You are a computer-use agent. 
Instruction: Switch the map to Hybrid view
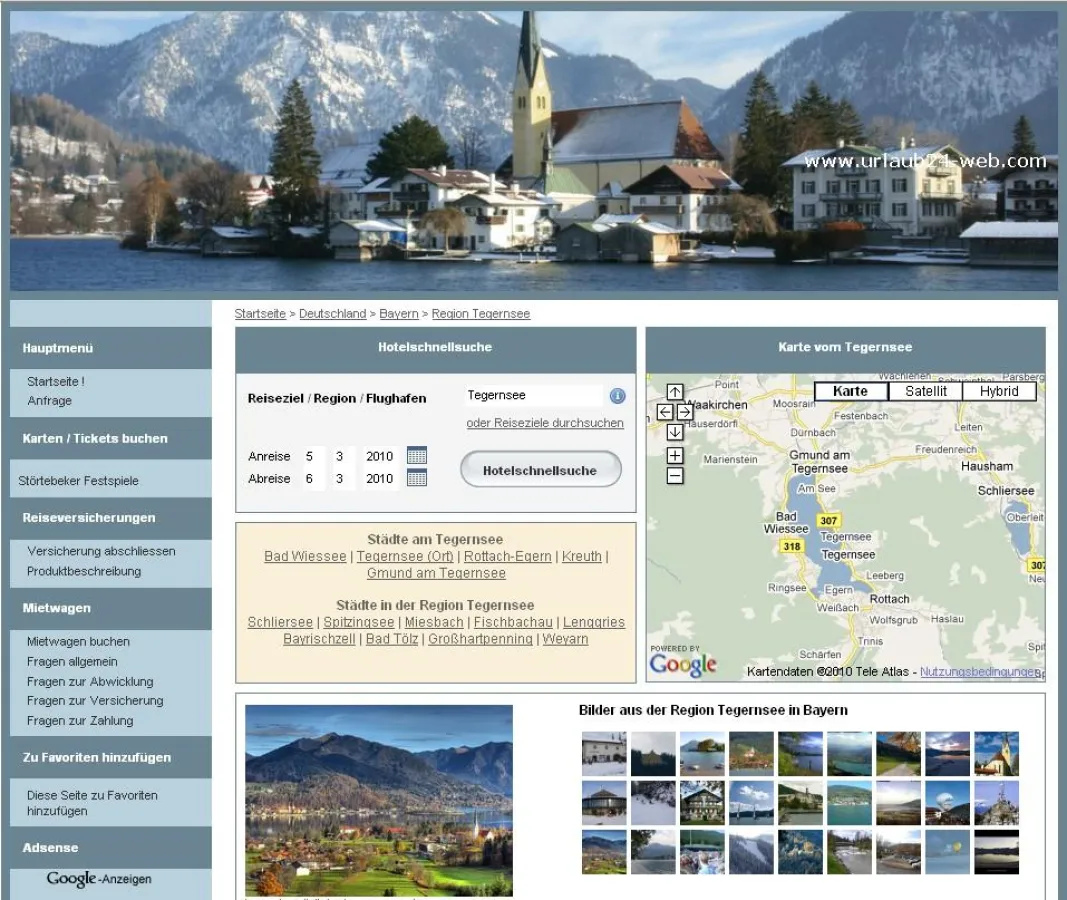click(x=999, y=391)
